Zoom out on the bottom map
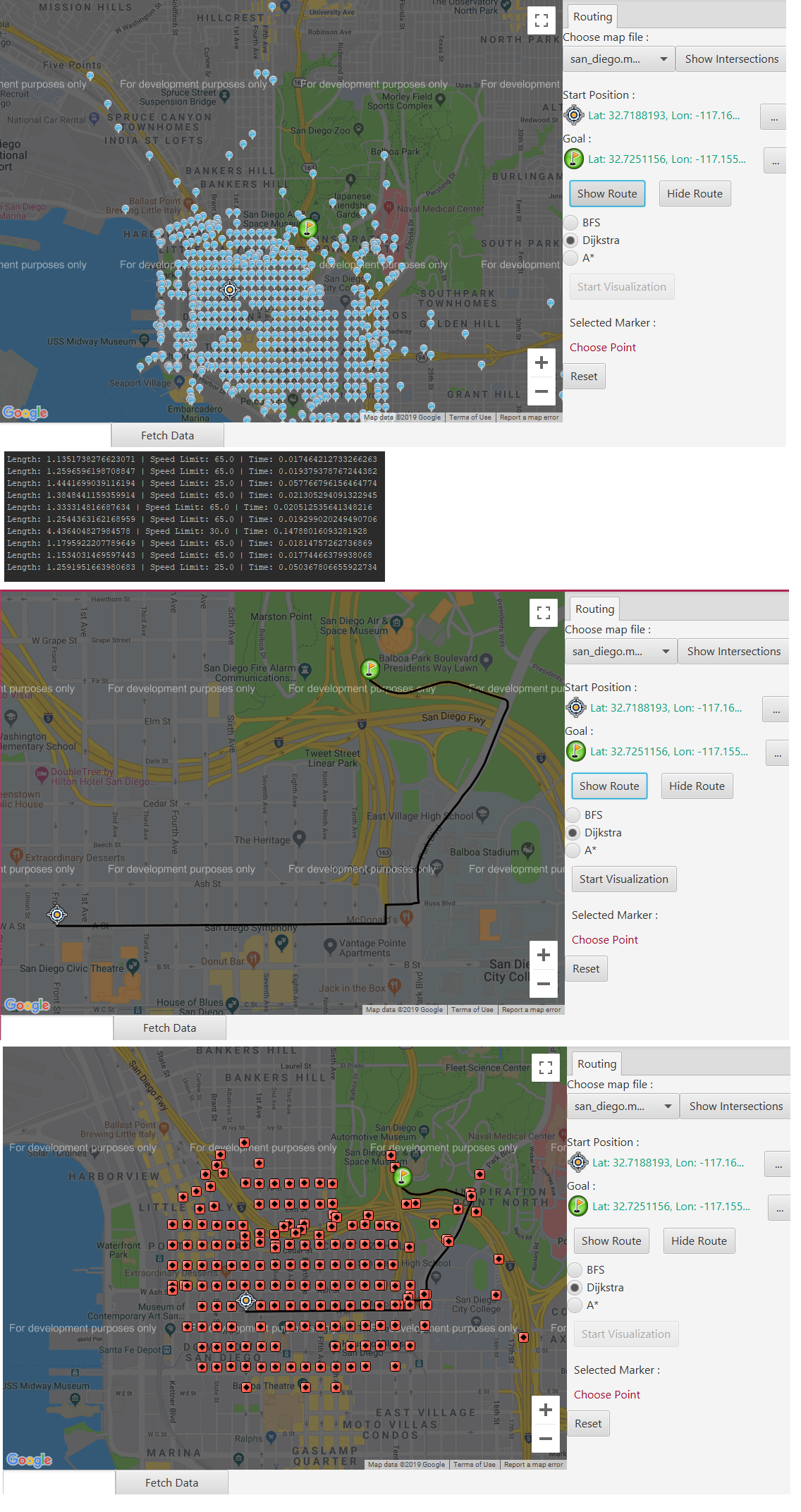 click(x=546, y=1438)
